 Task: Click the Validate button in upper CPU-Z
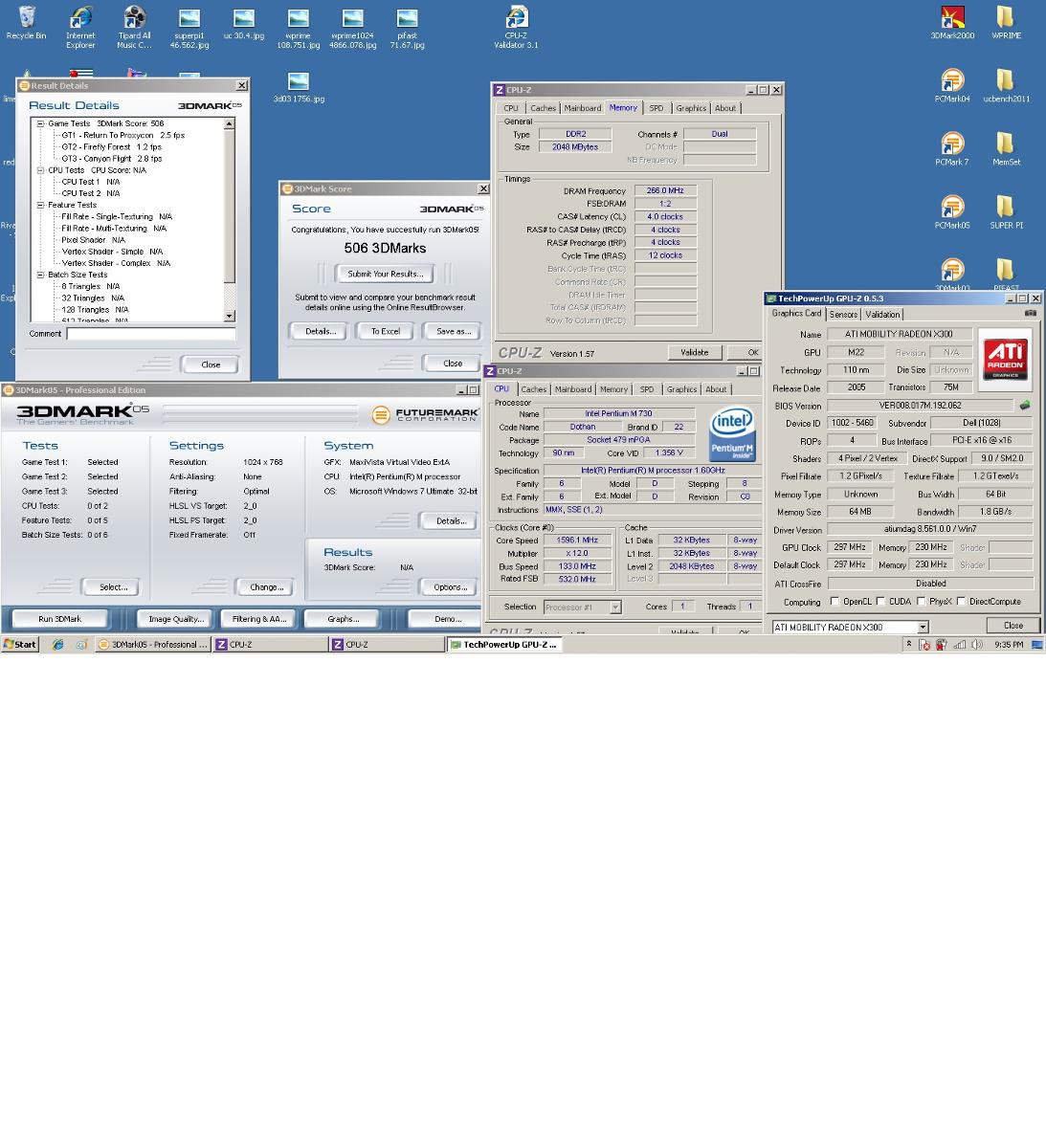click(x=694, y=352)
